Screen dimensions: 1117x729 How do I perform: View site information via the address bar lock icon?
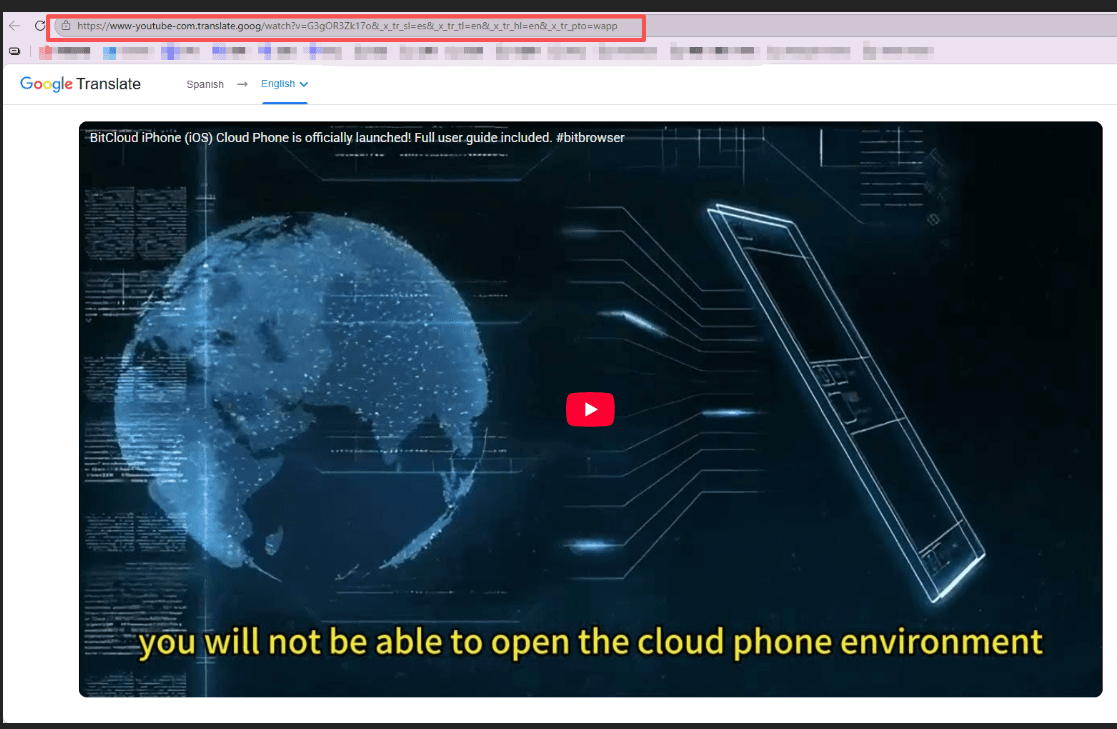point(66,26)
